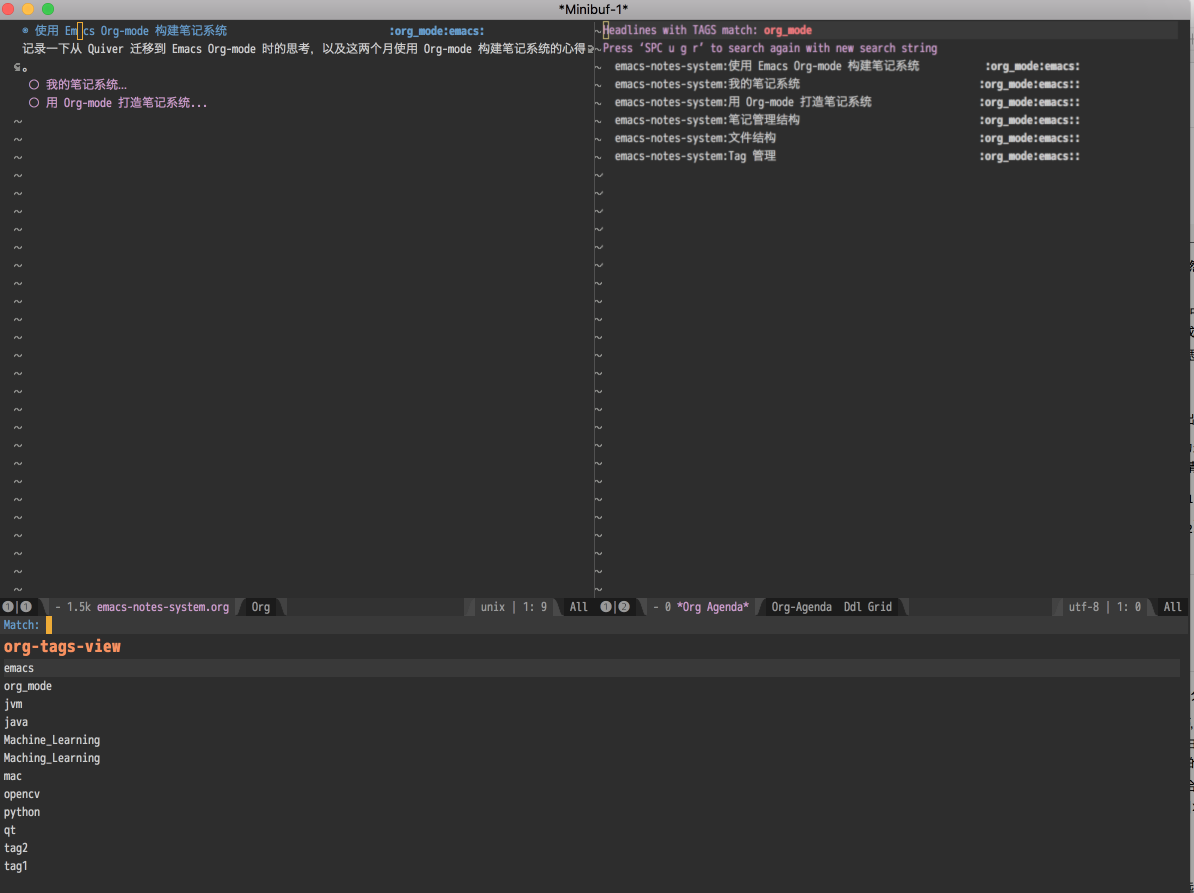The width and height of the screenshot is (1194, 893).
Task: Expand the folded 我的笔记系统... heading
Action: (x=88, y=84)
